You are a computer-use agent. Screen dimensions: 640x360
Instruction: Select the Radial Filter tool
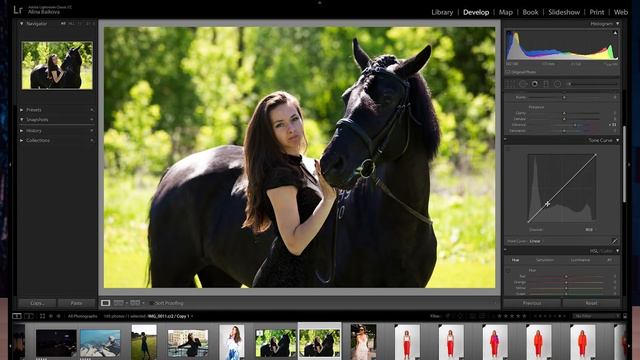coord(558,84)
